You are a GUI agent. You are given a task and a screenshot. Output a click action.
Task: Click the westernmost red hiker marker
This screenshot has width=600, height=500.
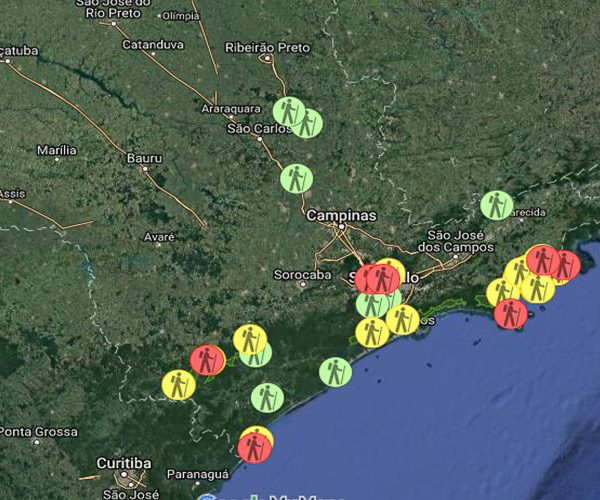click(207, 359)
